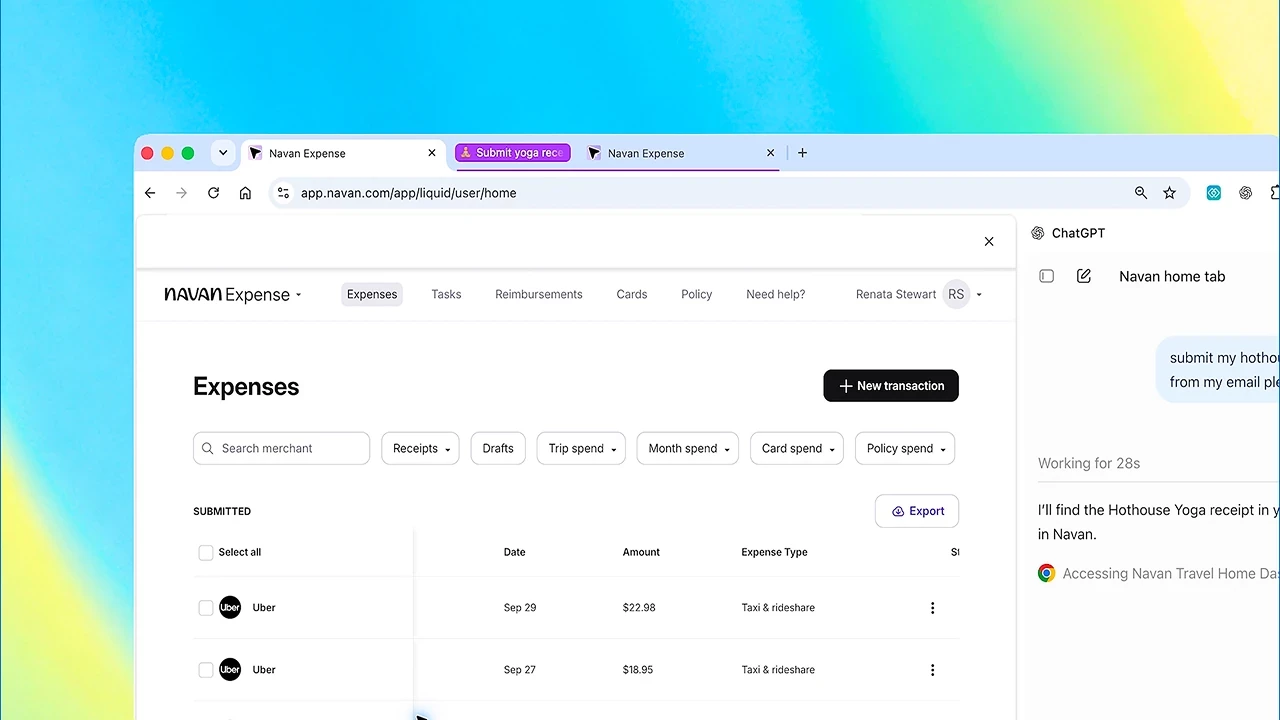The image size is (1280, 720).
Task: Check the Select all checkbox
Action: [x=206, y=553]
